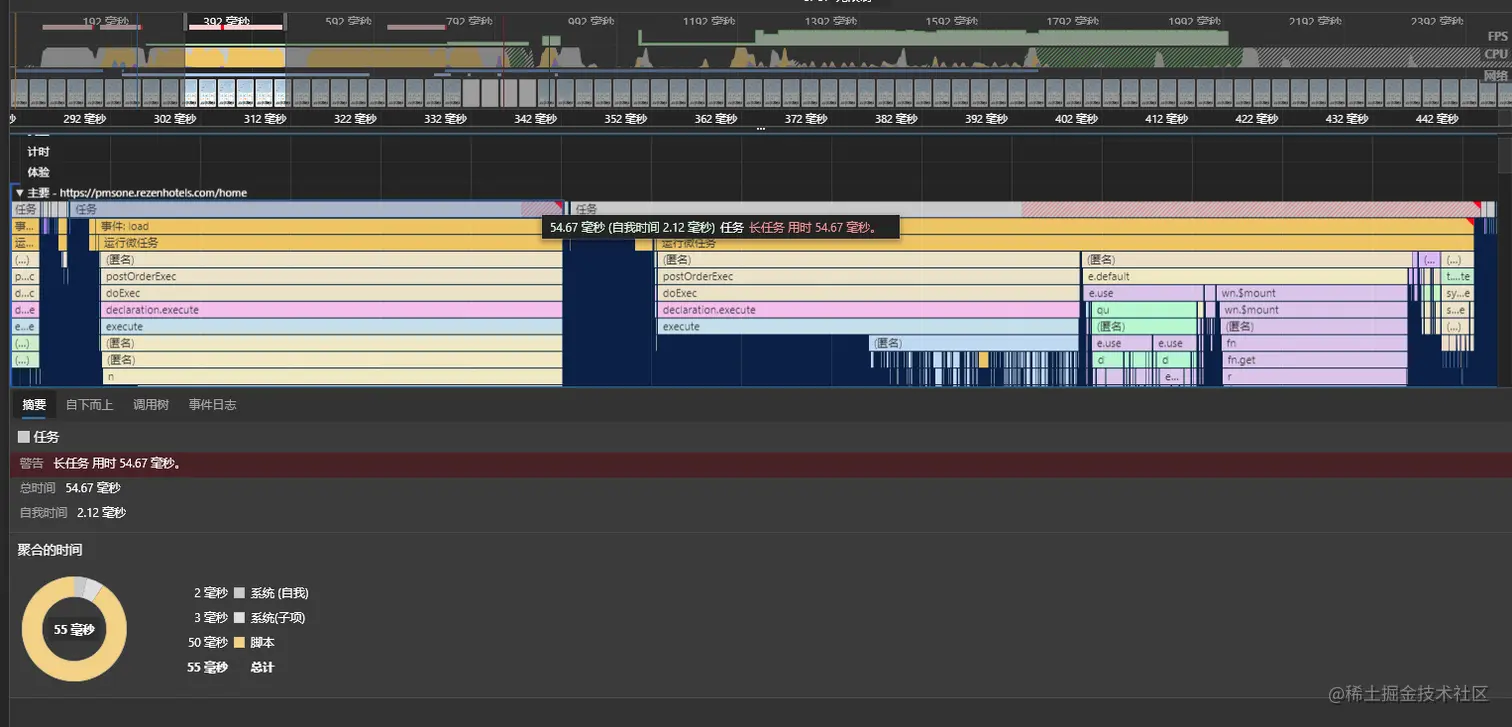Click the 442 毫秒 ruler mark

[x=1436, y=119]
